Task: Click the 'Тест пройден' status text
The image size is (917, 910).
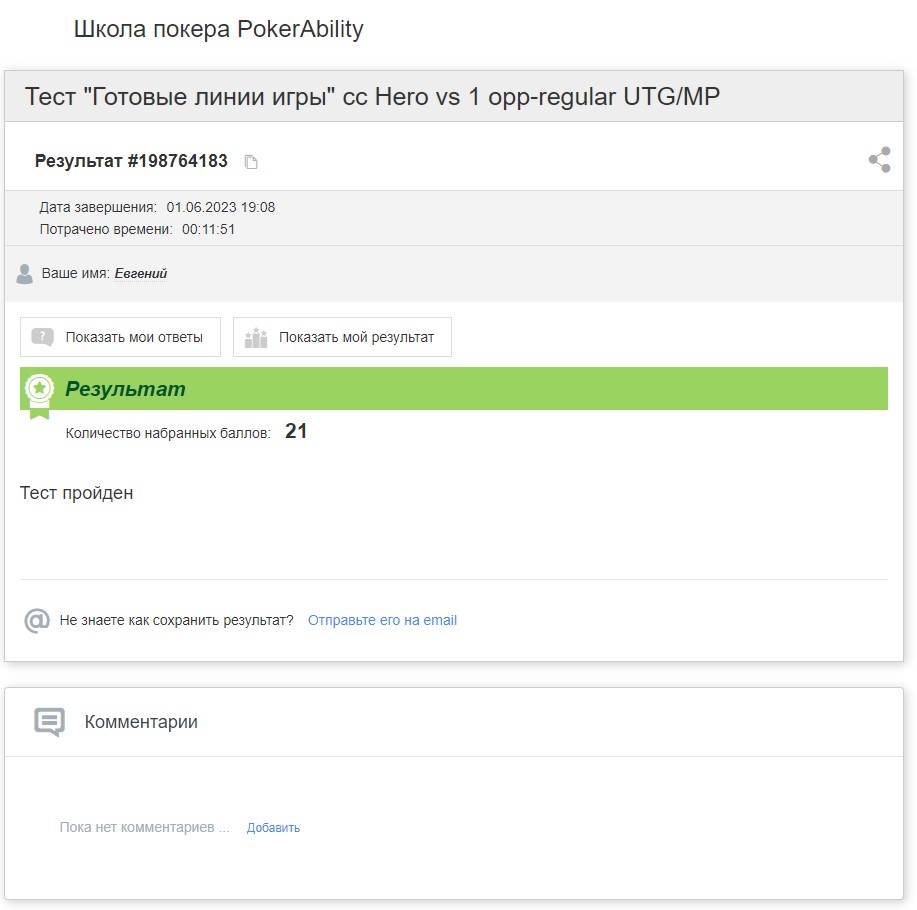Action: (77, 493)
